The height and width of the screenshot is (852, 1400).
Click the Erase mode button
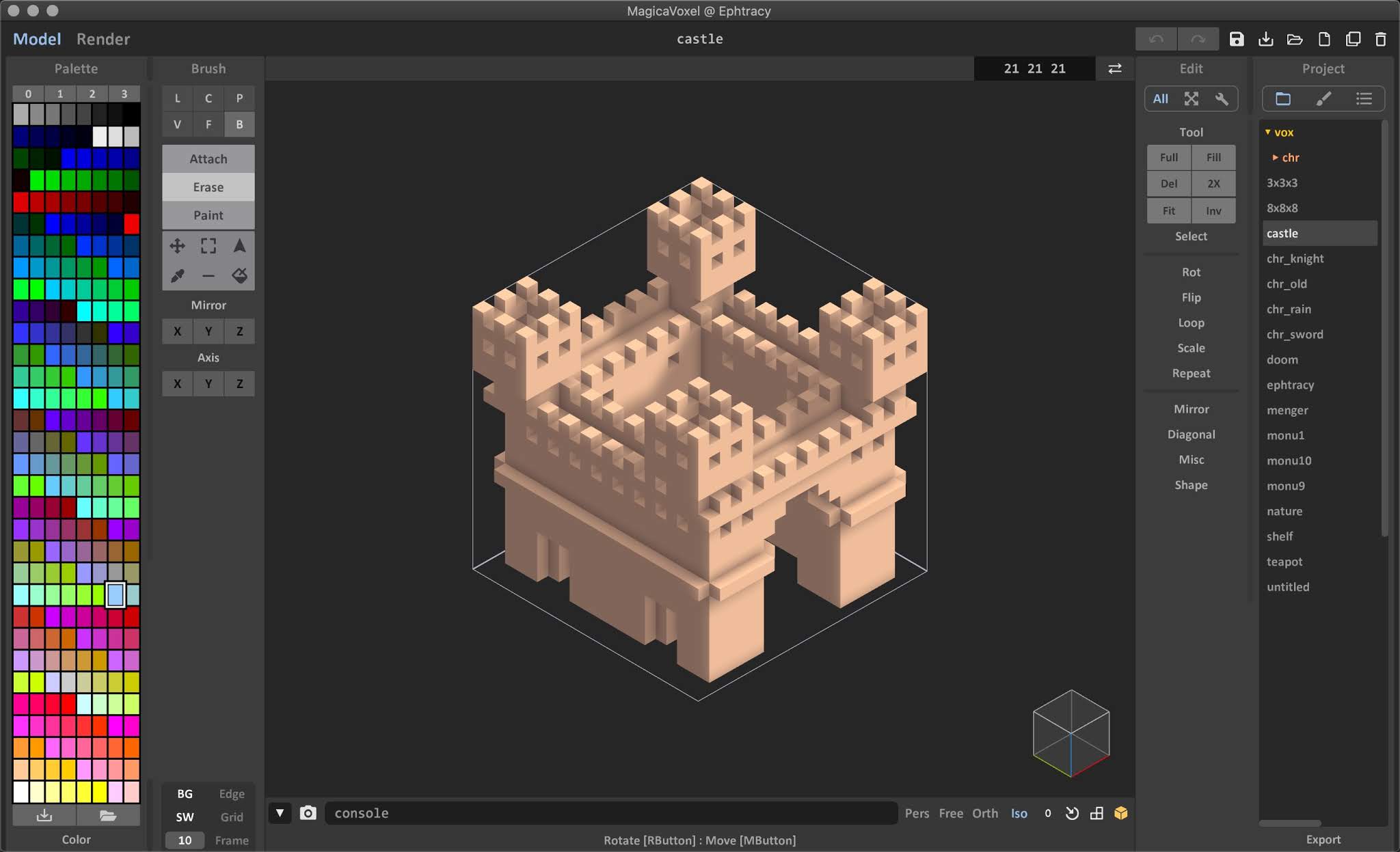(x=208, y=187)
